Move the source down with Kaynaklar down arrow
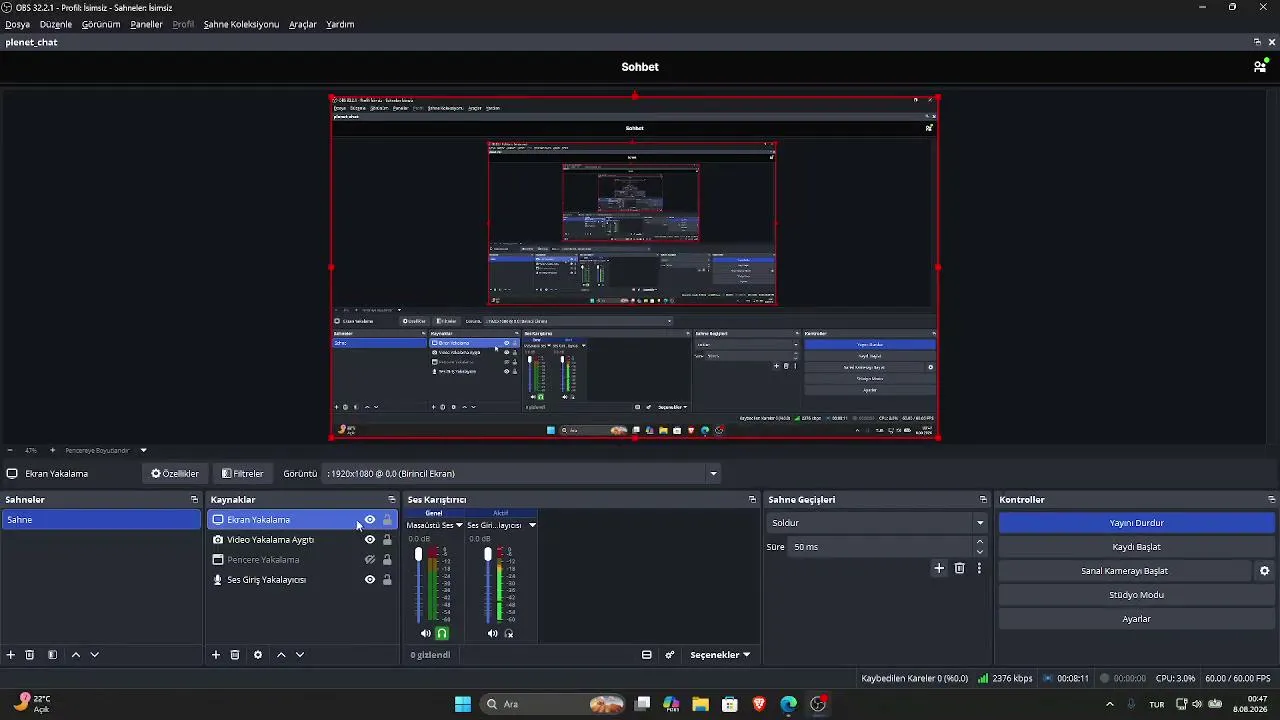This screenshot has height=720, width=1280. (x=300, y=655)
